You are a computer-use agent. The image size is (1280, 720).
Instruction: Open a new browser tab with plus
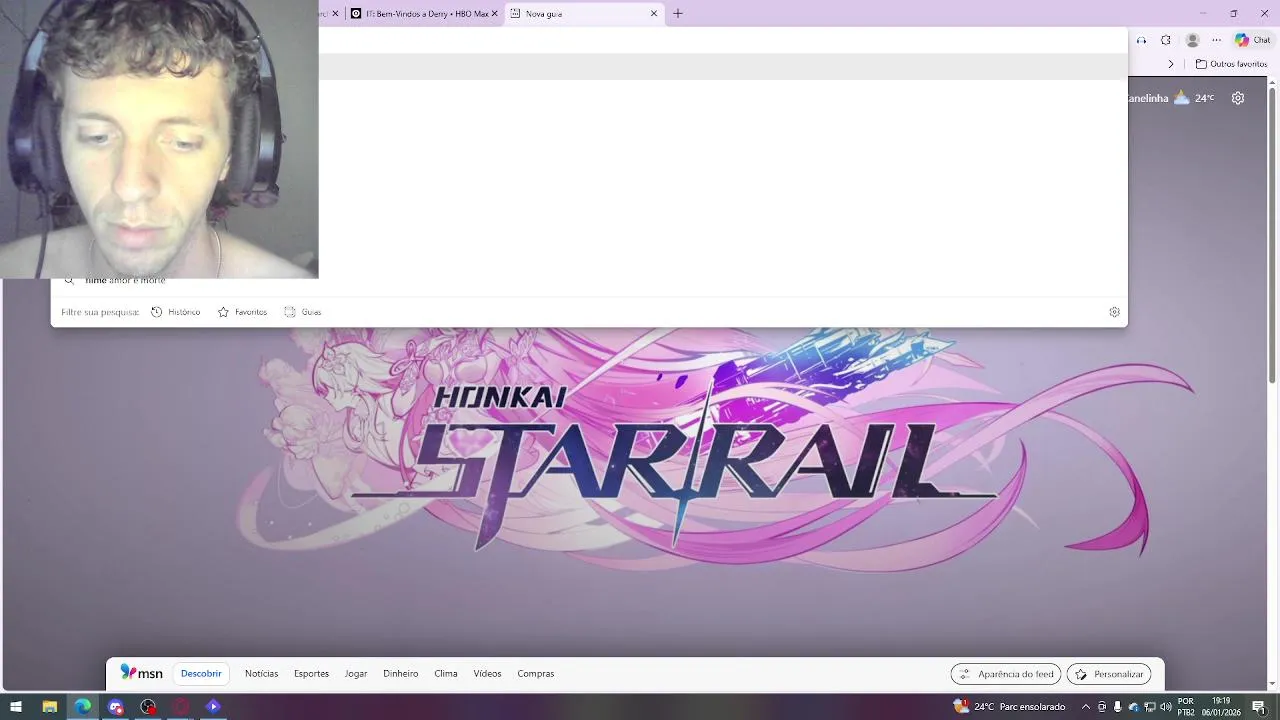click(x=678, y=14)
